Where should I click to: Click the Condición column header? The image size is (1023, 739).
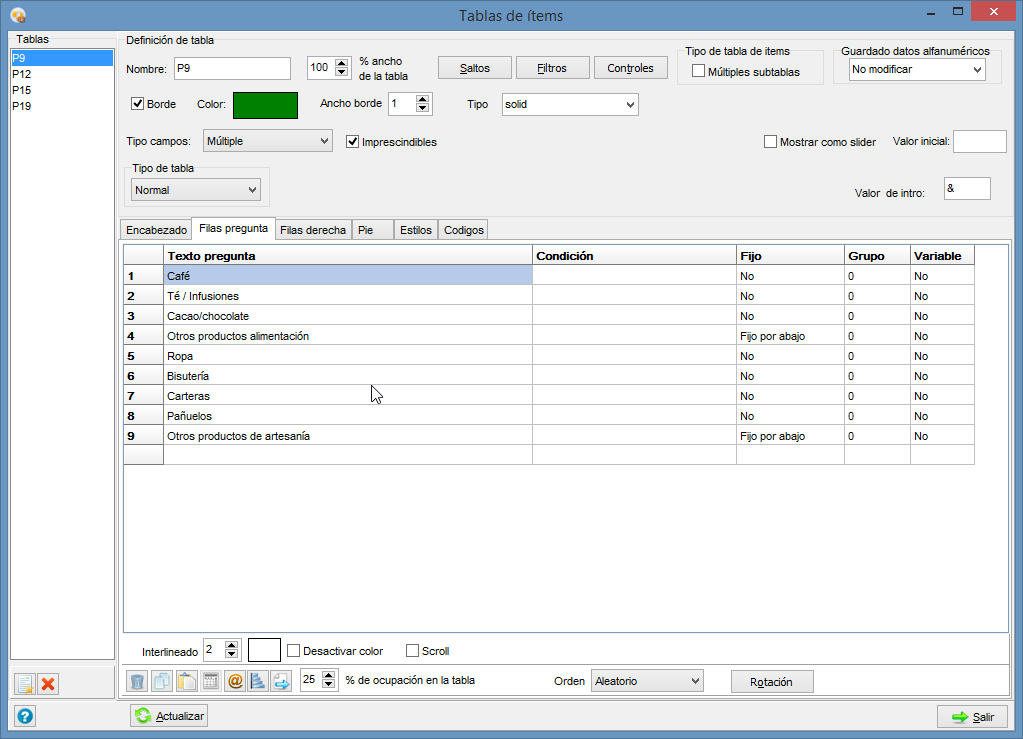(634, 256)
